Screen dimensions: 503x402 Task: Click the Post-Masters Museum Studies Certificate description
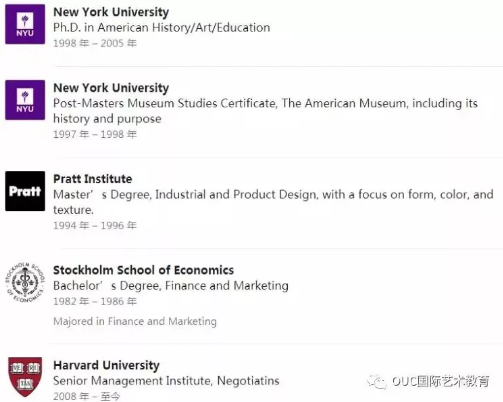pos(265,111)
